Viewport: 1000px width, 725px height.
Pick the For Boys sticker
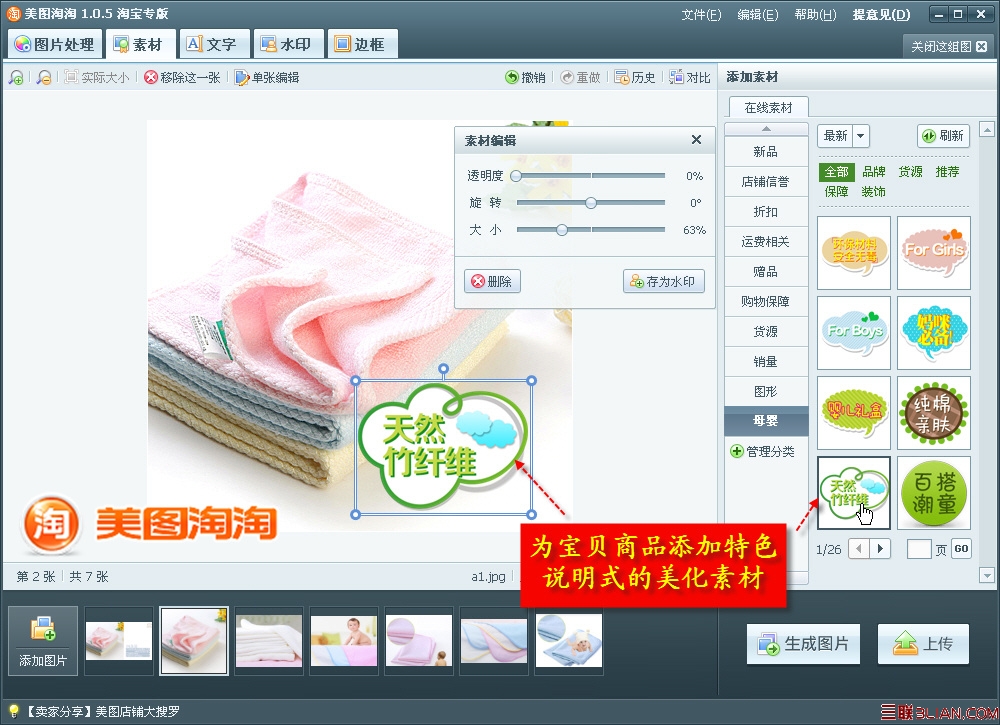[x=854, y=333]
